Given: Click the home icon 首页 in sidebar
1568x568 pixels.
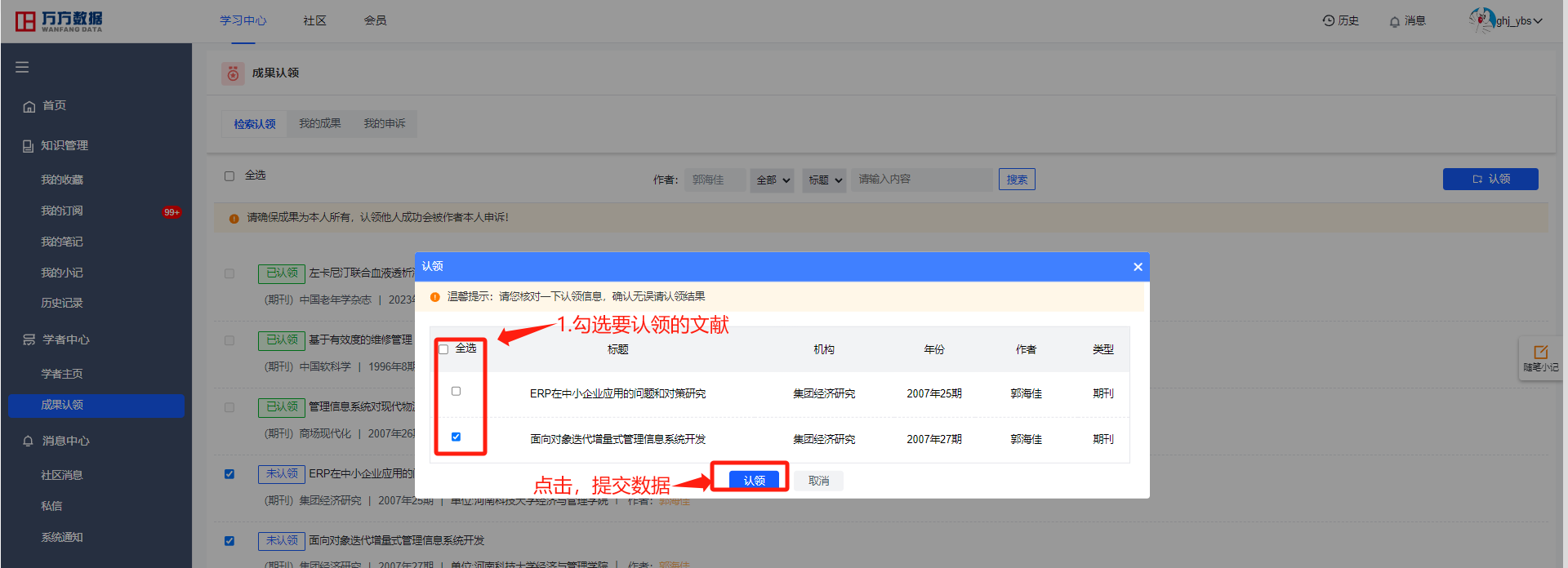Looking at the screenshot, I should 29,106.
